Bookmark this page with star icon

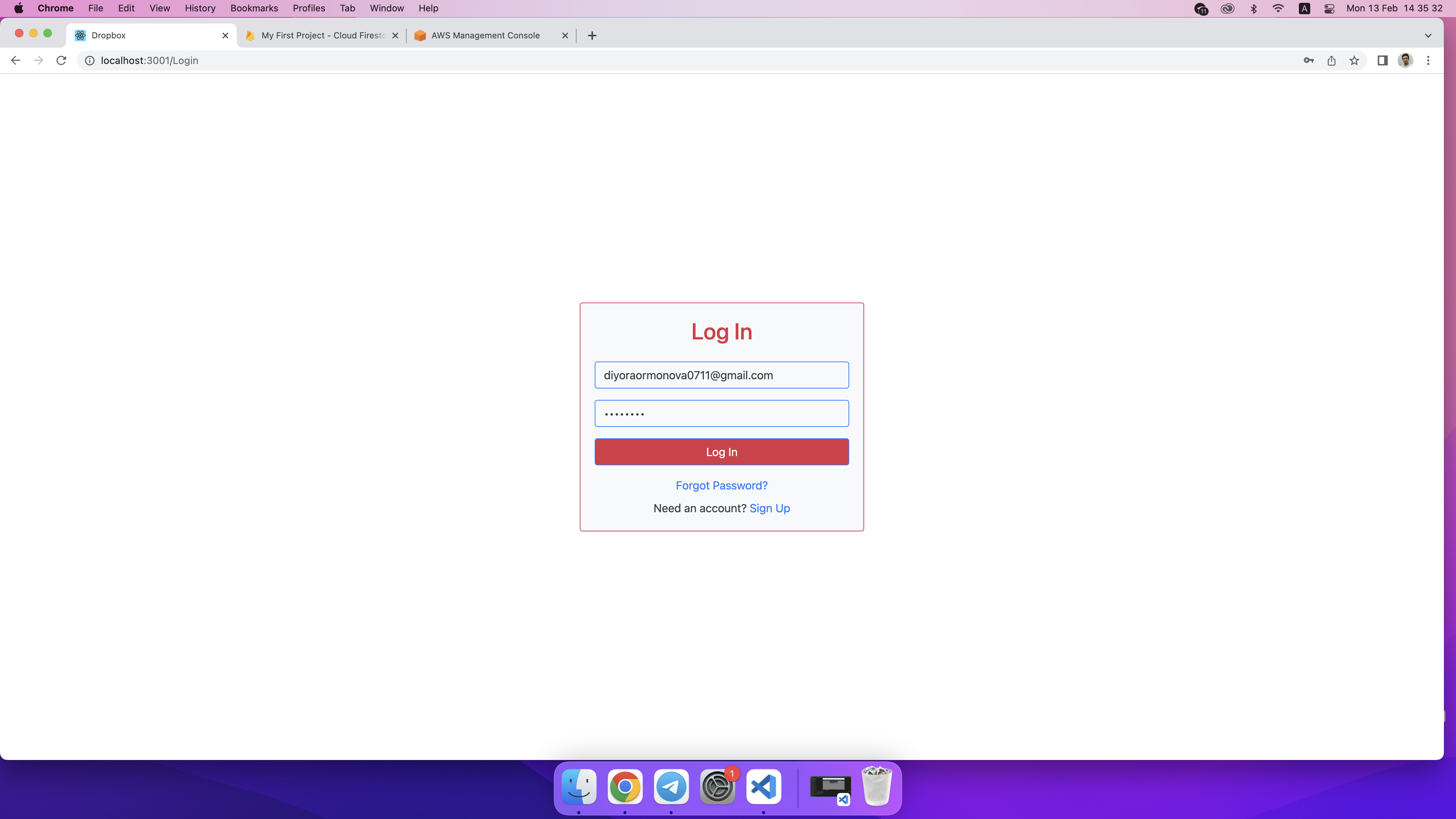pyautogui.click(x=1354, y=60)
